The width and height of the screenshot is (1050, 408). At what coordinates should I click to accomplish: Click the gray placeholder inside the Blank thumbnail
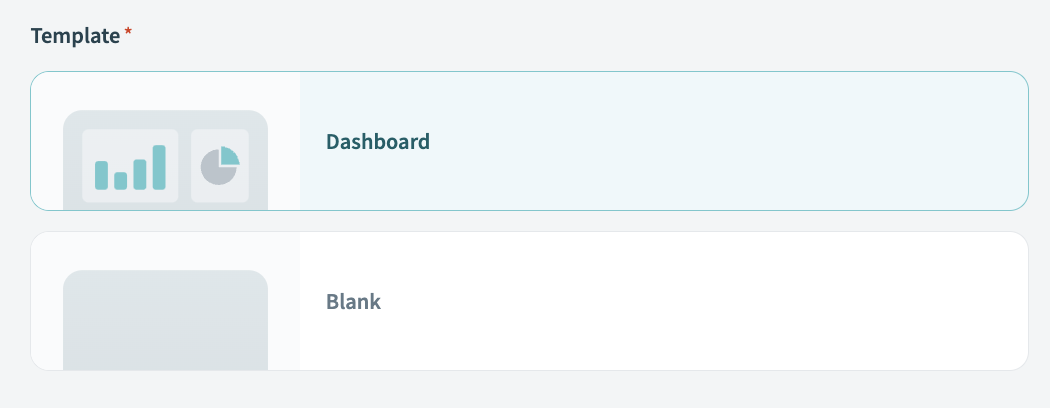click(166, 320)
